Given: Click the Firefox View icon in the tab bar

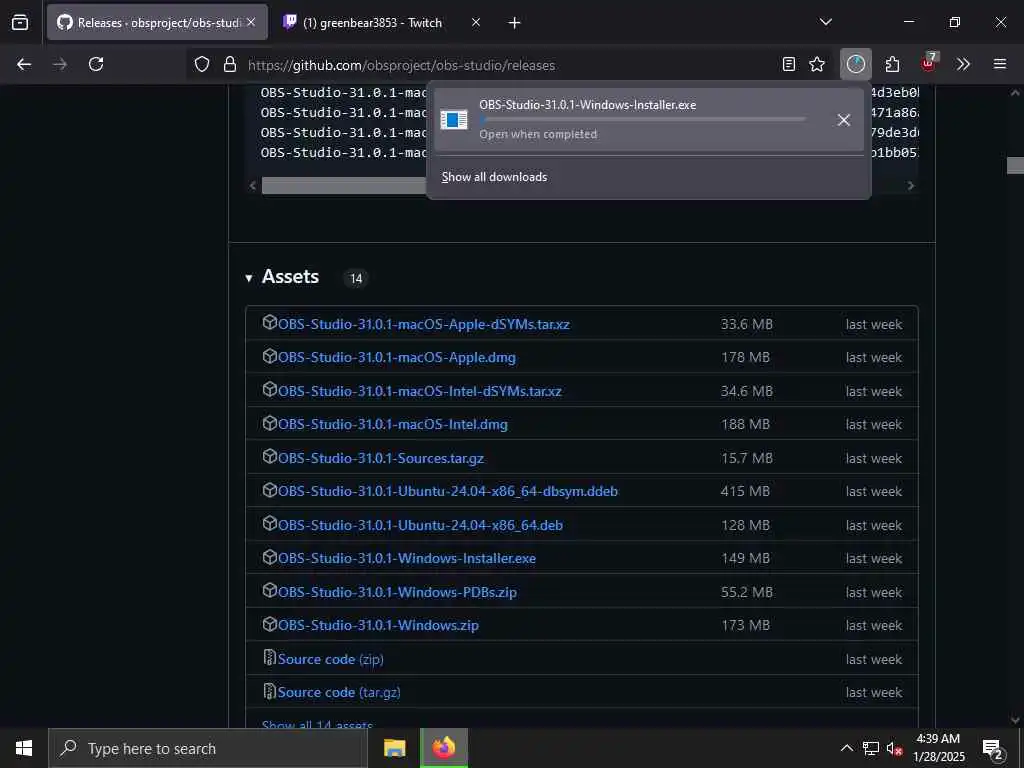Looking at the screenshot, I should click(20, 23).
